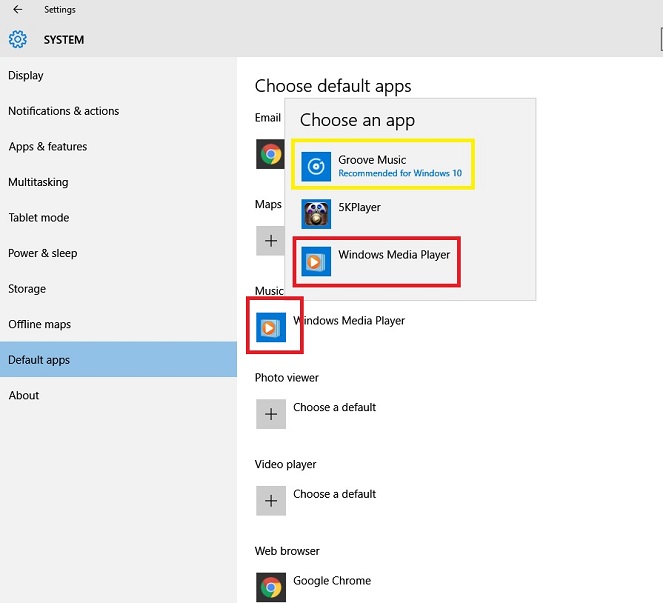Screen dimensions: 663x603
Task: Click the Choose an app popup title
Action: pos(357,121)
